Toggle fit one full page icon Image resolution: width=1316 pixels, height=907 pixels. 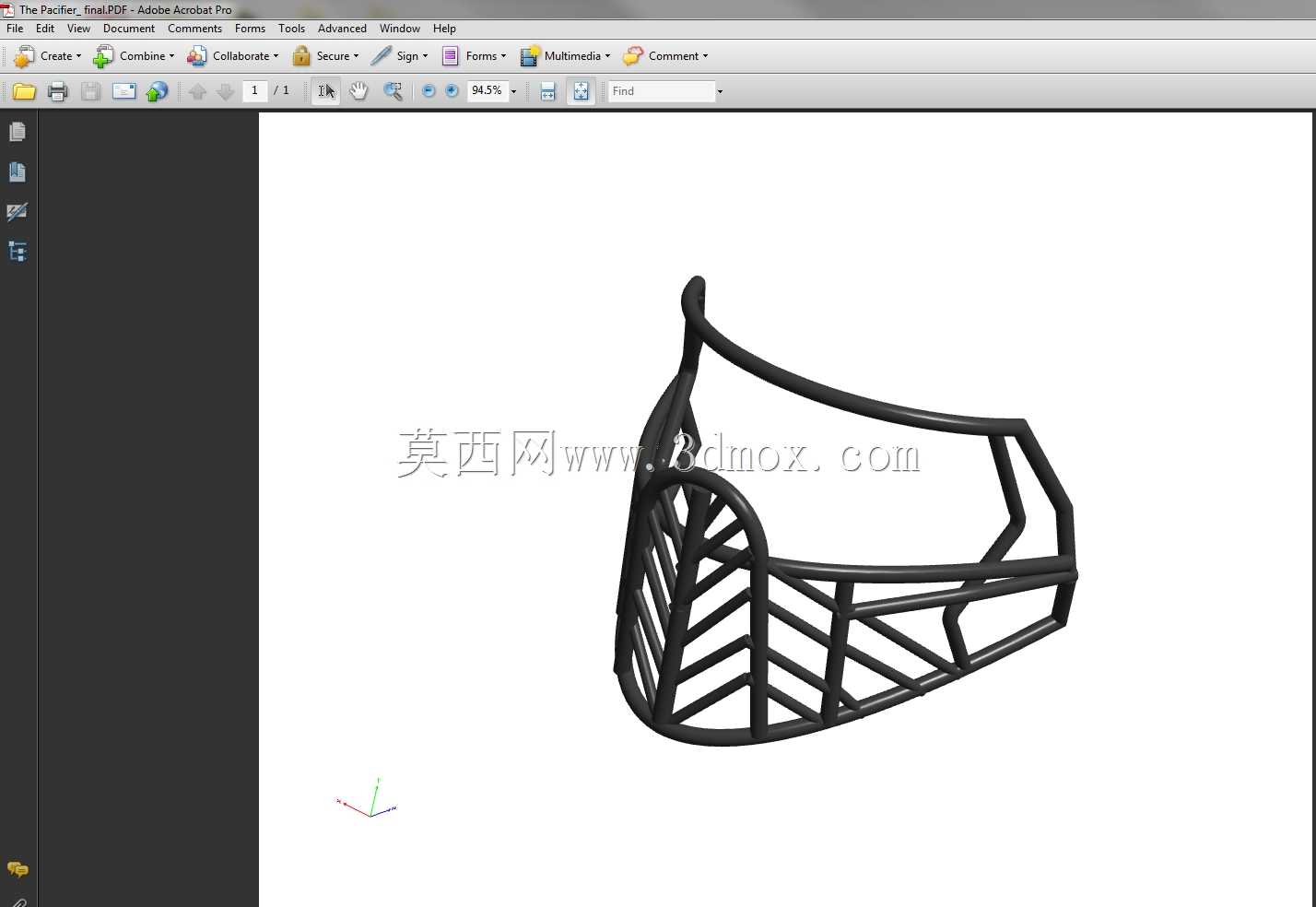coord(581,91)
